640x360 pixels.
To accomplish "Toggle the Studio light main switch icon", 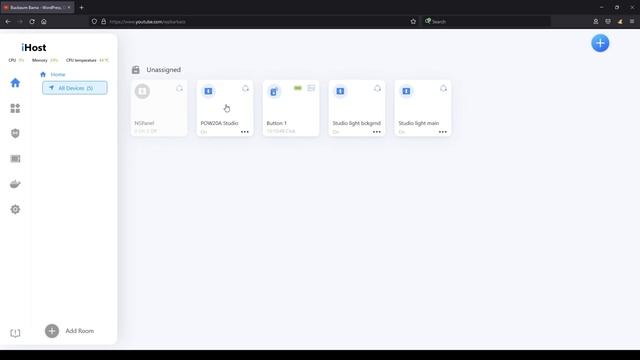I will click(406, 91).
